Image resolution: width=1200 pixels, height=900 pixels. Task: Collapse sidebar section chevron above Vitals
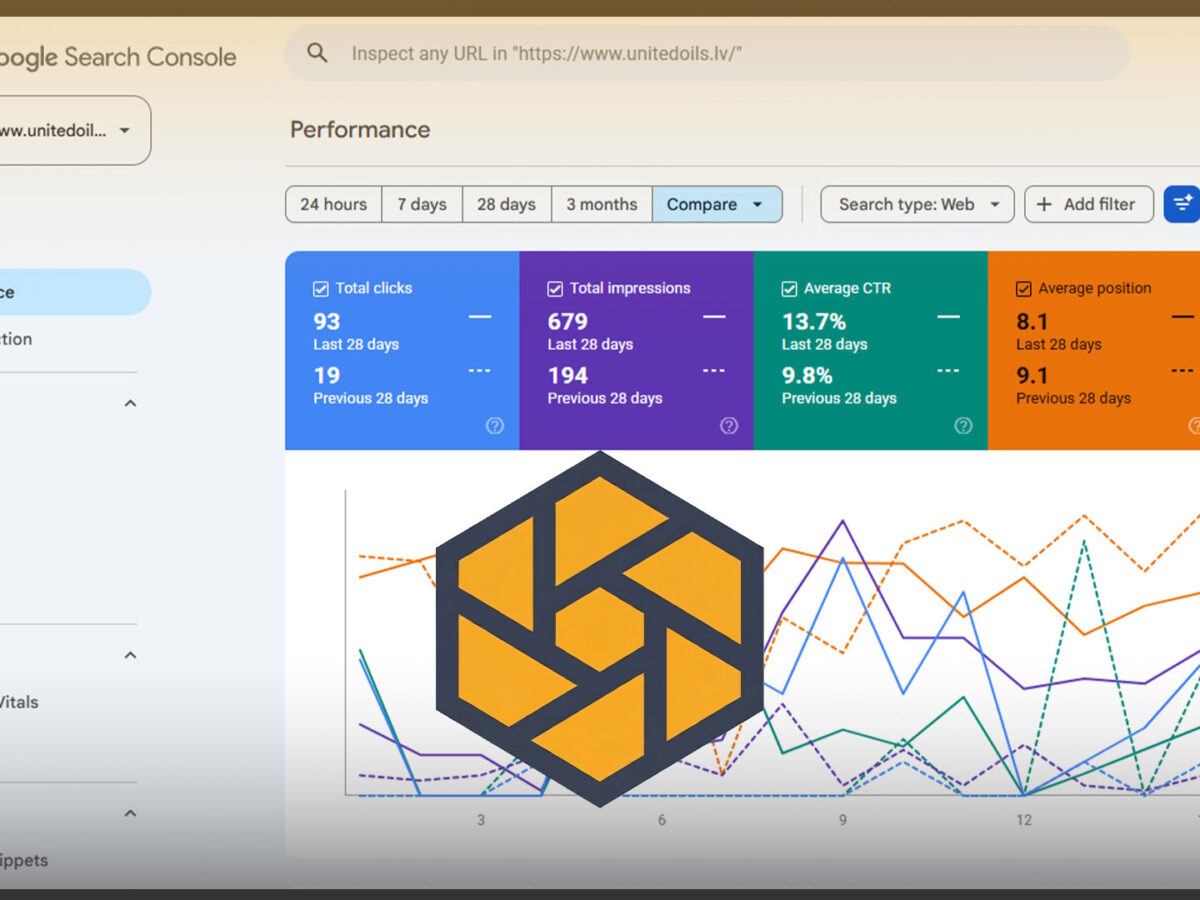pyautogui.click(x=130, y=655)
